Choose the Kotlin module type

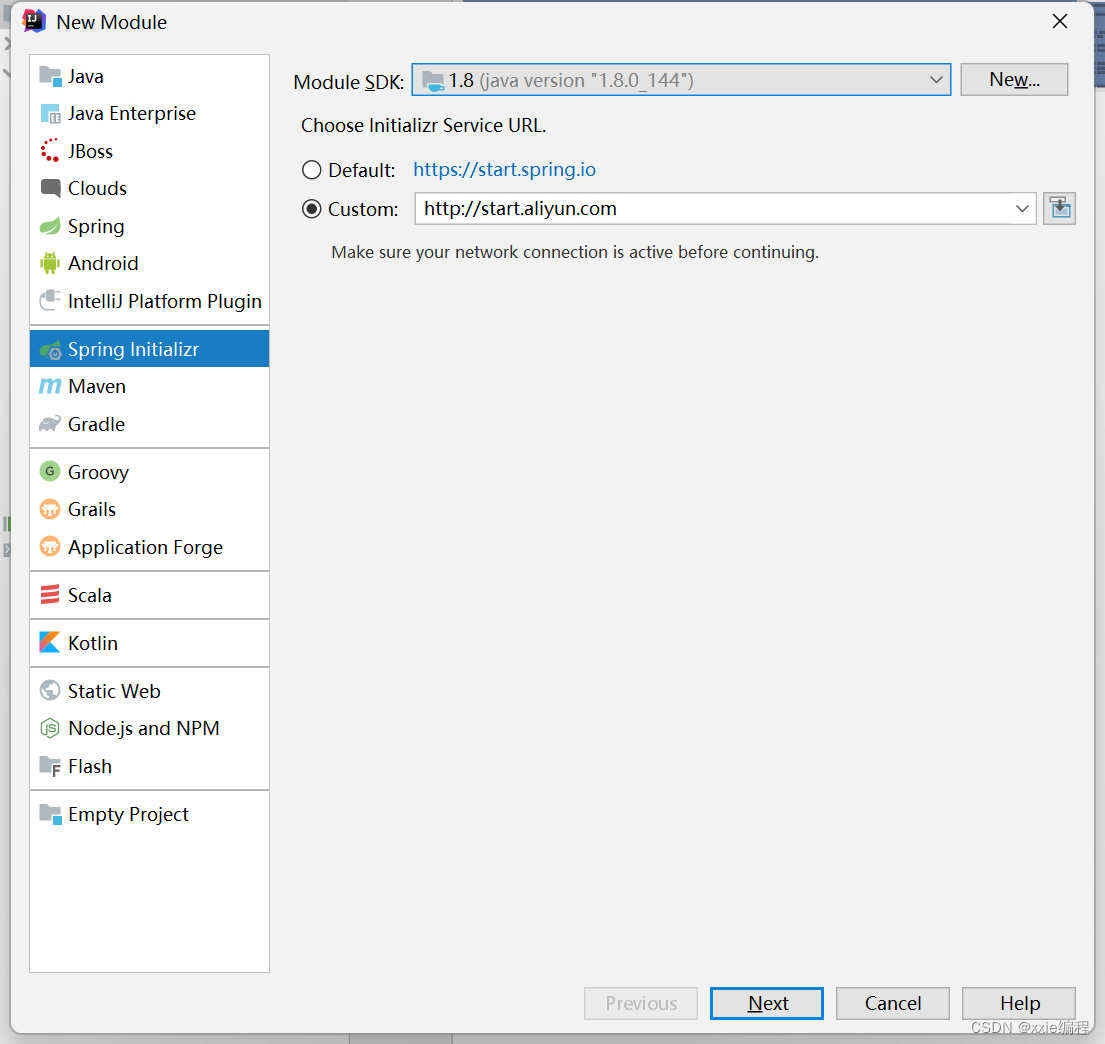coord(149,643)
